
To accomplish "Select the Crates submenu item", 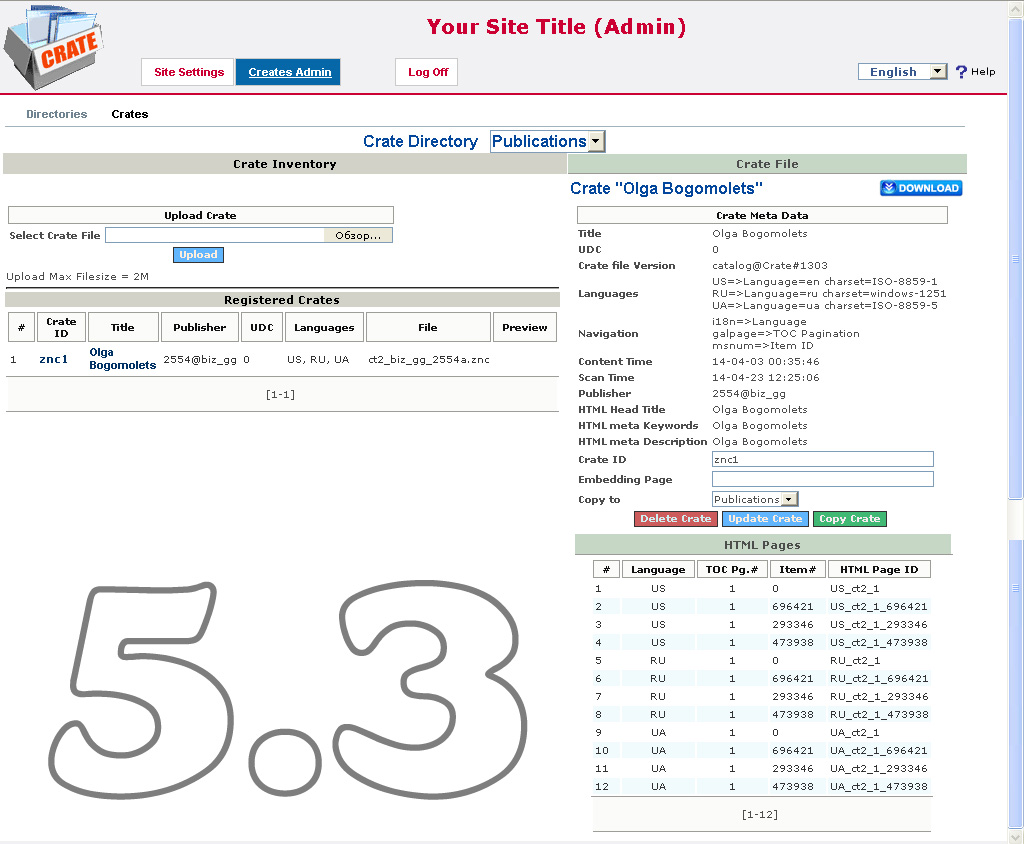I will (130, 114).
